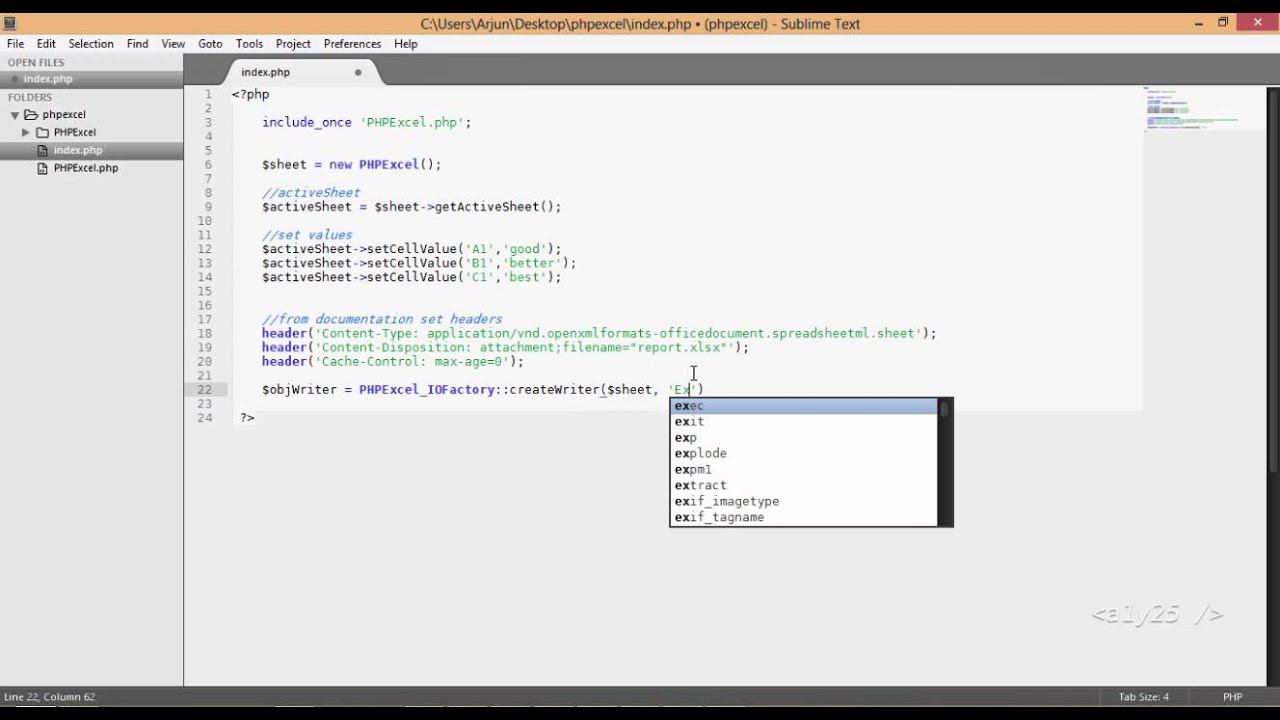Click line number 1 in the gutter

[x=208, y=94]
